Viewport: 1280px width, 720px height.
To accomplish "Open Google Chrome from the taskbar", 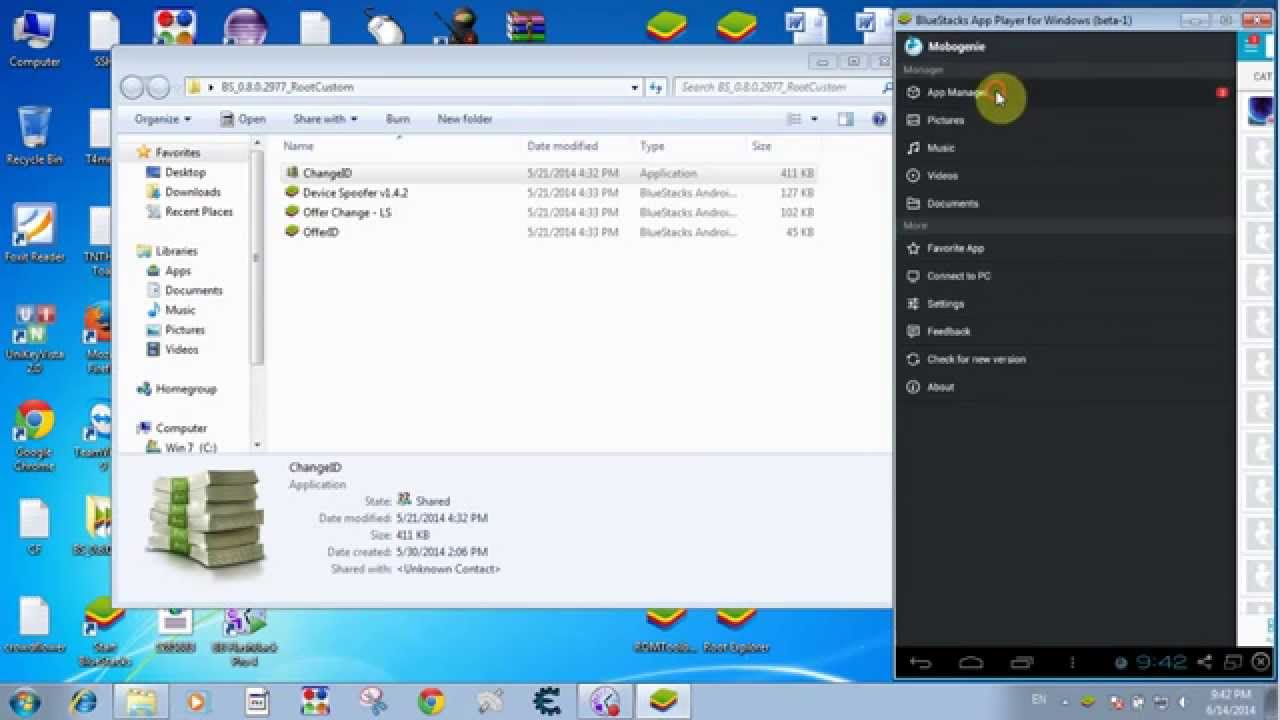I will tap(431, 700).
